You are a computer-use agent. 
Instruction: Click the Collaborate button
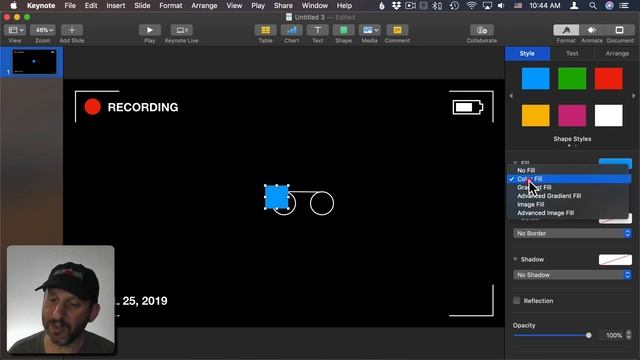click(x=482, y=30)
